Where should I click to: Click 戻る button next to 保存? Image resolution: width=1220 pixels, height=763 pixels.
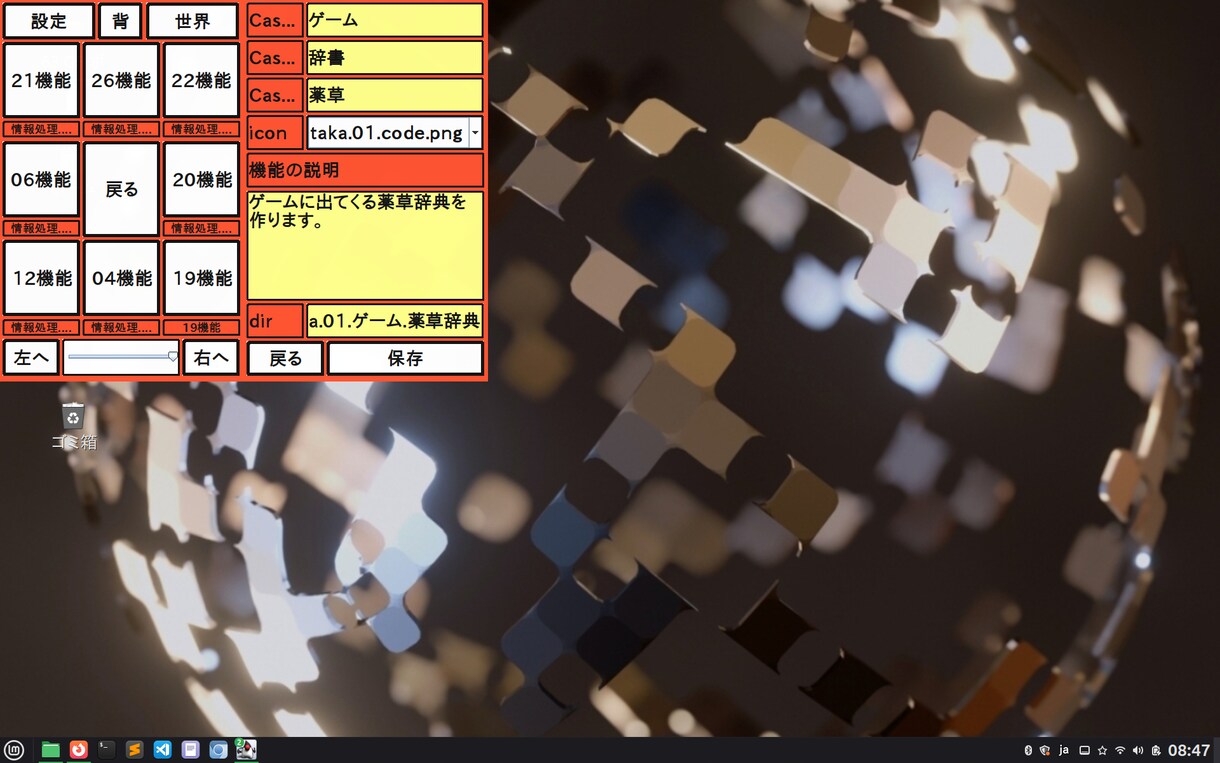point(285,358)
